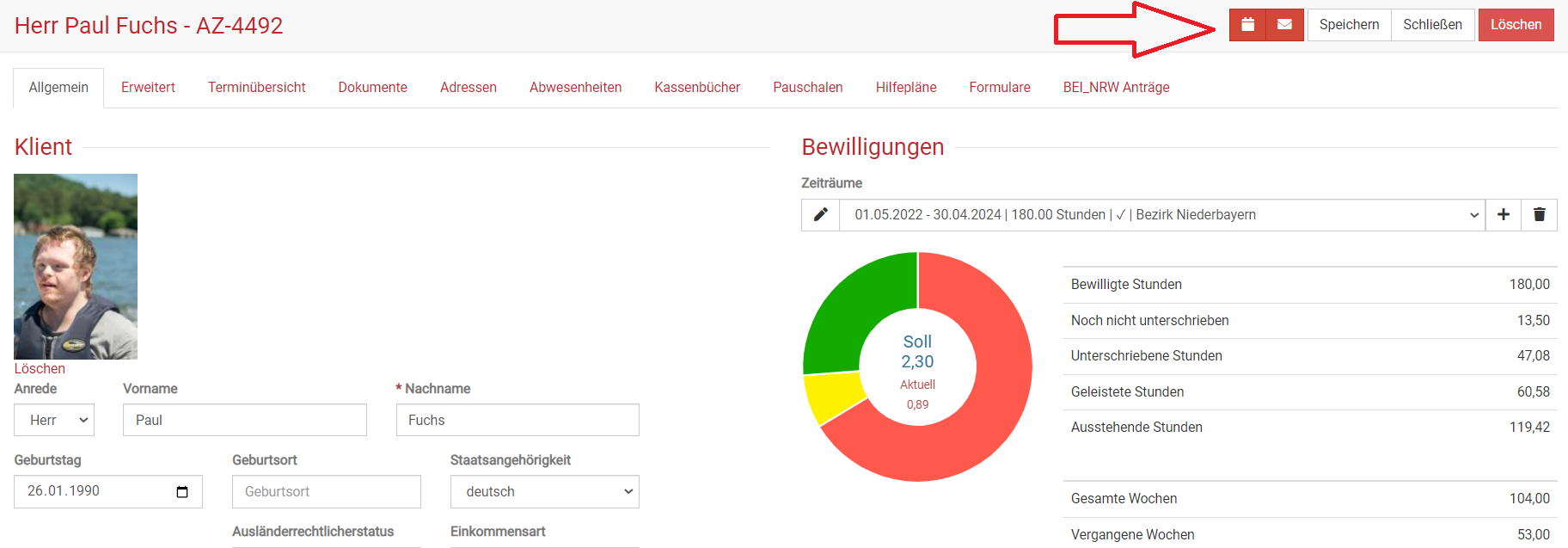Switch to the Erweitert tab
Screen dimensions: 1568x548
tap(148, 88)
